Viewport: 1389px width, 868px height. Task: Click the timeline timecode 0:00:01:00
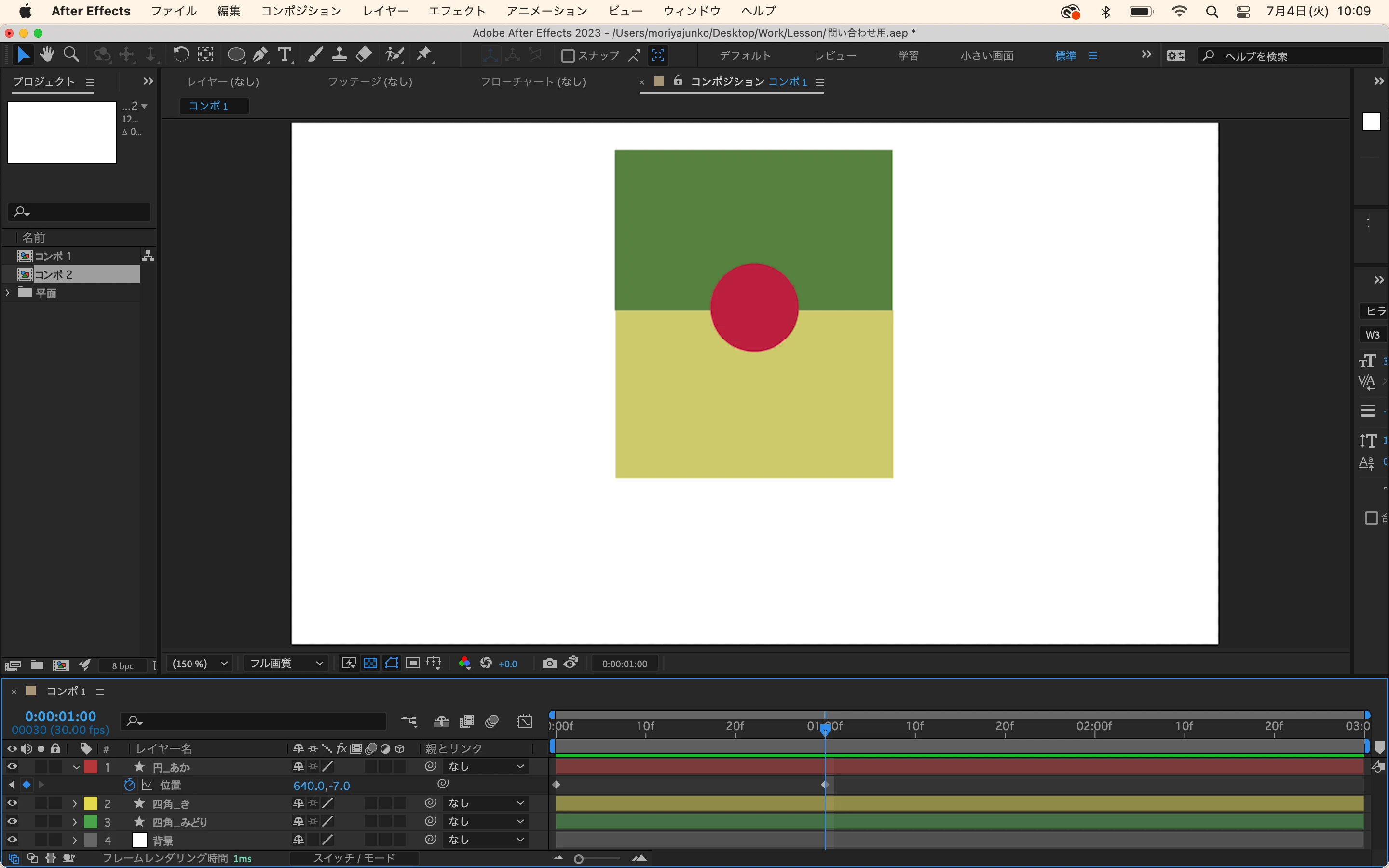[x=60, y=717]
